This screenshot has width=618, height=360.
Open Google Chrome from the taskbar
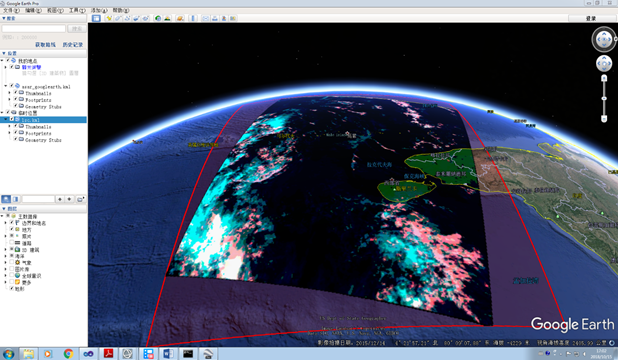point(69,354)
